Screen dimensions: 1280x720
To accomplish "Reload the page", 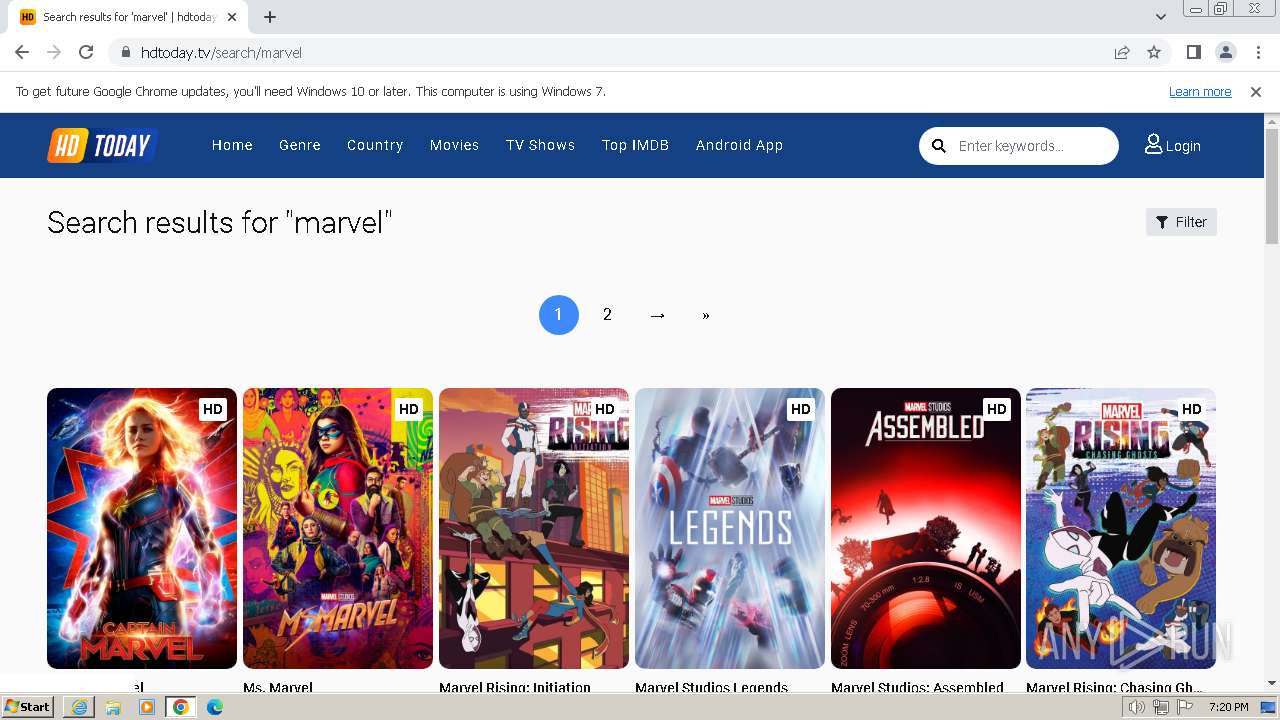I will click(86, 52).
